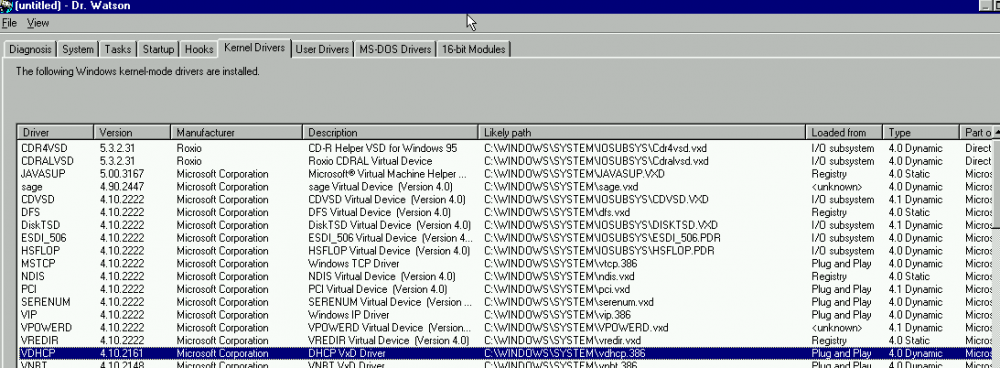Select the NDIS driver row
The height and width of the screenshot is (368, 1000).
(x=504, y=276)
